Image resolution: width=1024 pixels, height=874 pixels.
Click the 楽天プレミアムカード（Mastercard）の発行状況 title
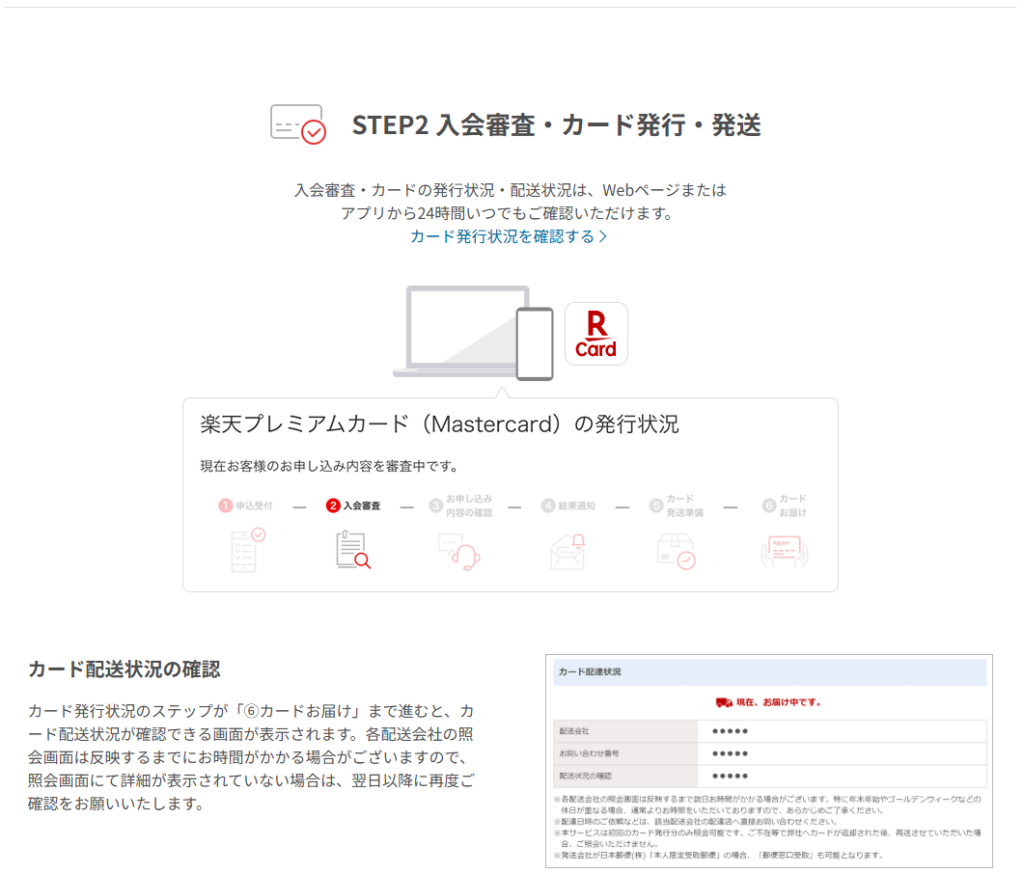pyautogui.click(x=439, y=424)
